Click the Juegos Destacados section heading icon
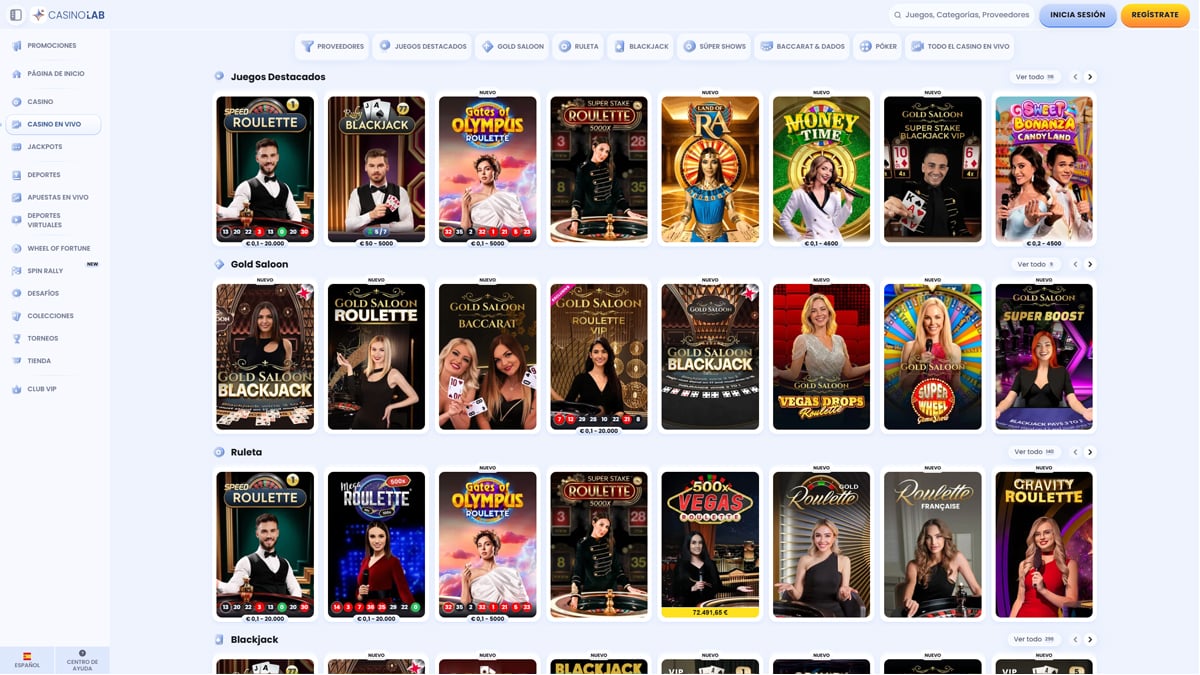Viewport: 1200px width, 675px height. click(219, 77)
